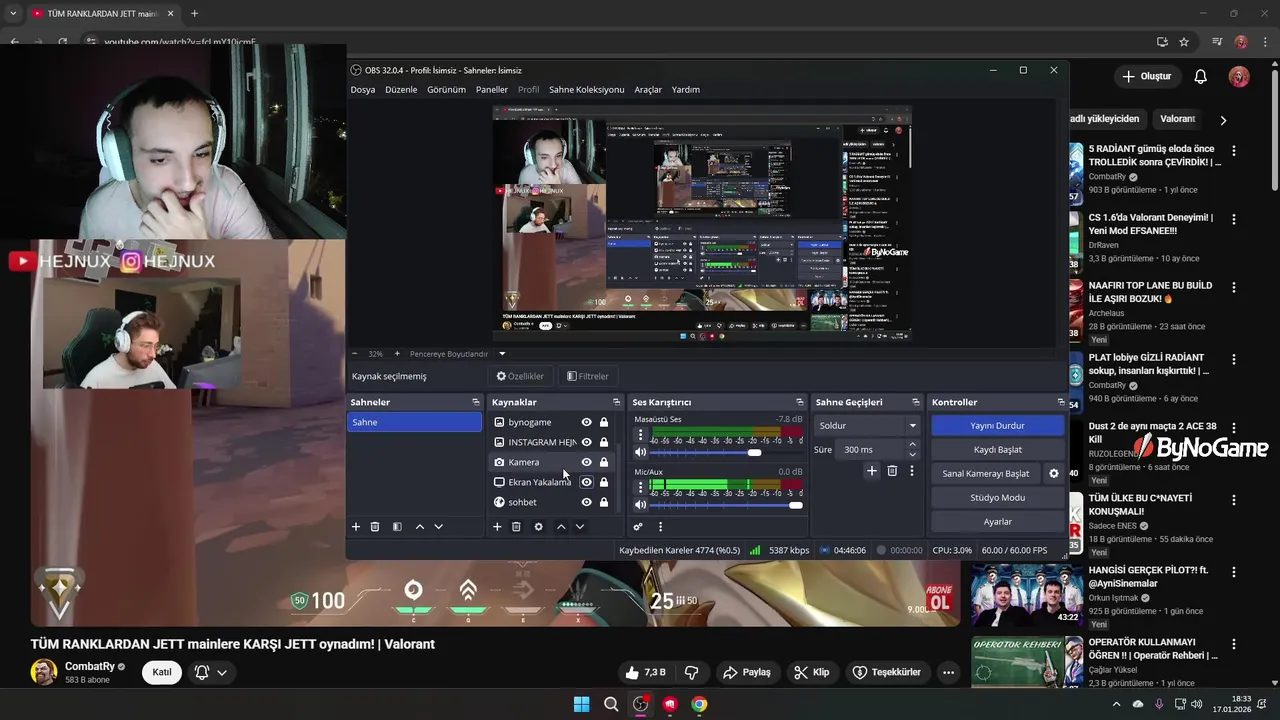Open the Paneller menu

[x=492, y=90]
